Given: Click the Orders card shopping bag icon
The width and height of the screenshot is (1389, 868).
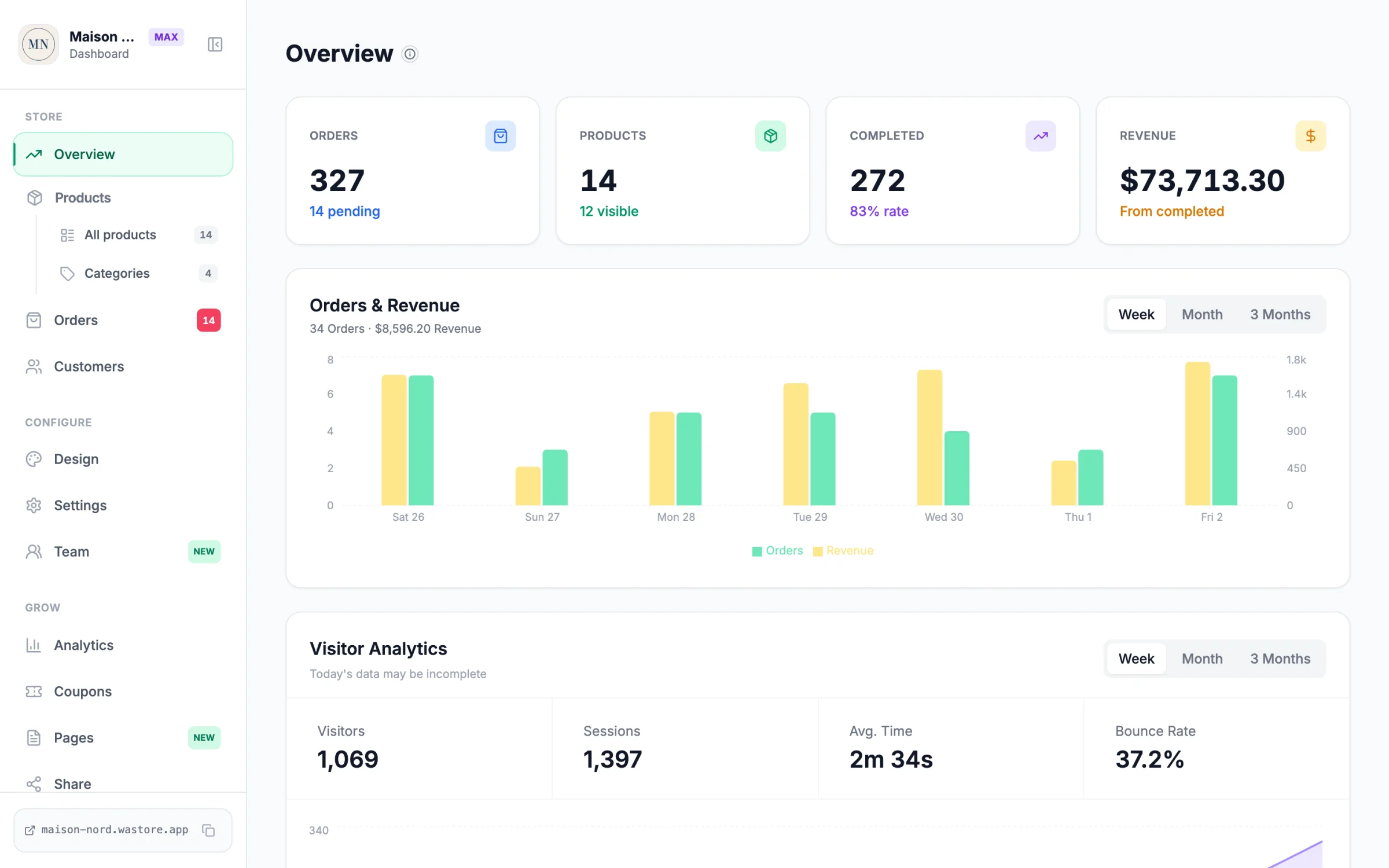Looking at the screenshot, I should coord(500,136).
